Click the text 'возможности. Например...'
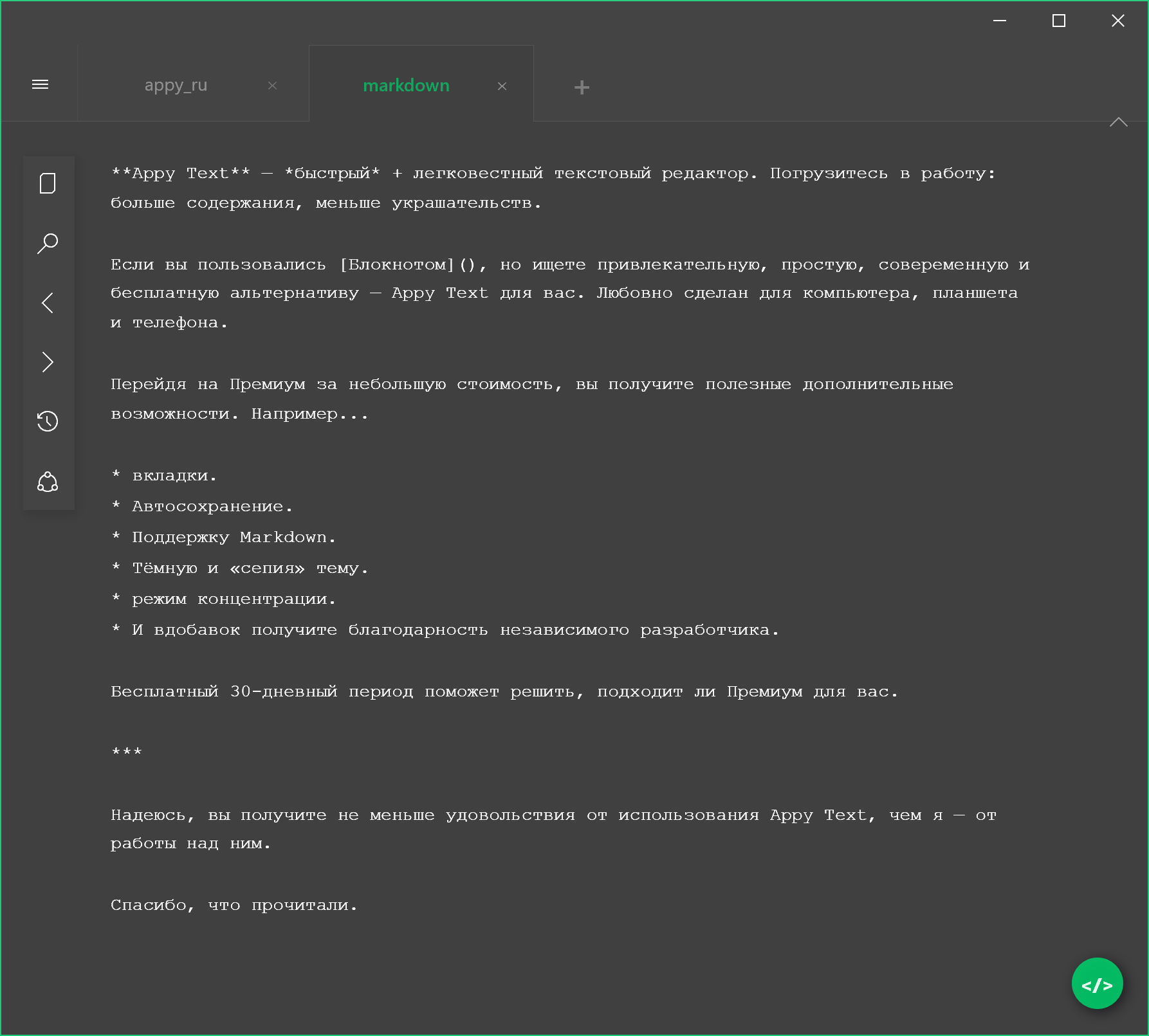This screenshot has width=1149, height=1036. tap(239, 414)
